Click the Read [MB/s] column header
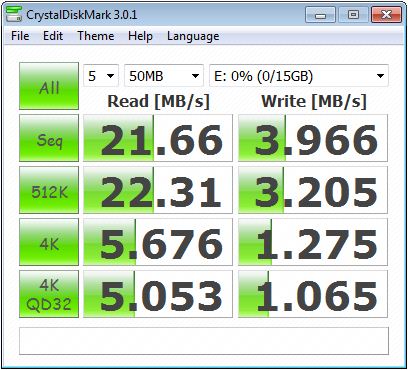The width and height of the screenshot is (408, 370). [x=158, y=101]
